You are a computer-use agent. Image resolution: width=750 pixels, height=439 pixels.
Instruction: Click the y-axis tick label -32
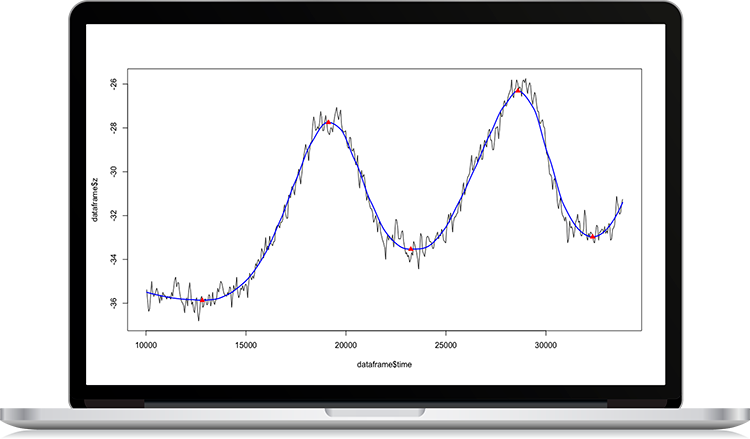click(113, 216)
